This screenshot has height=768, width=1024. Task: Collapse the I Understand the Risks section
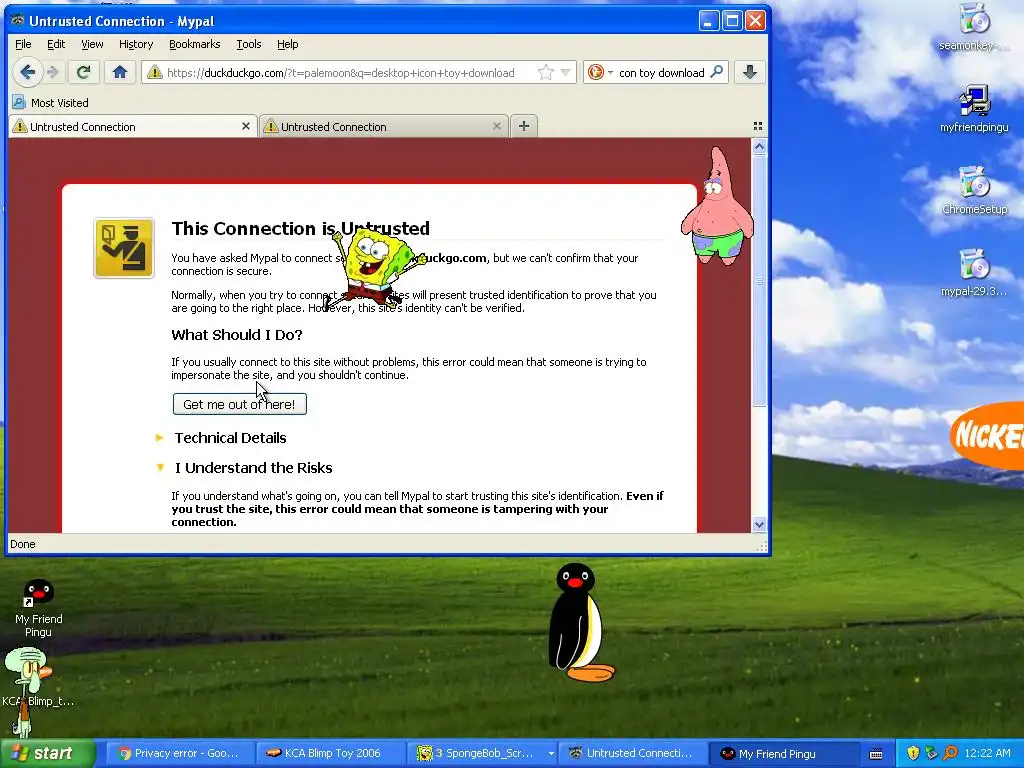click(244, 468)
